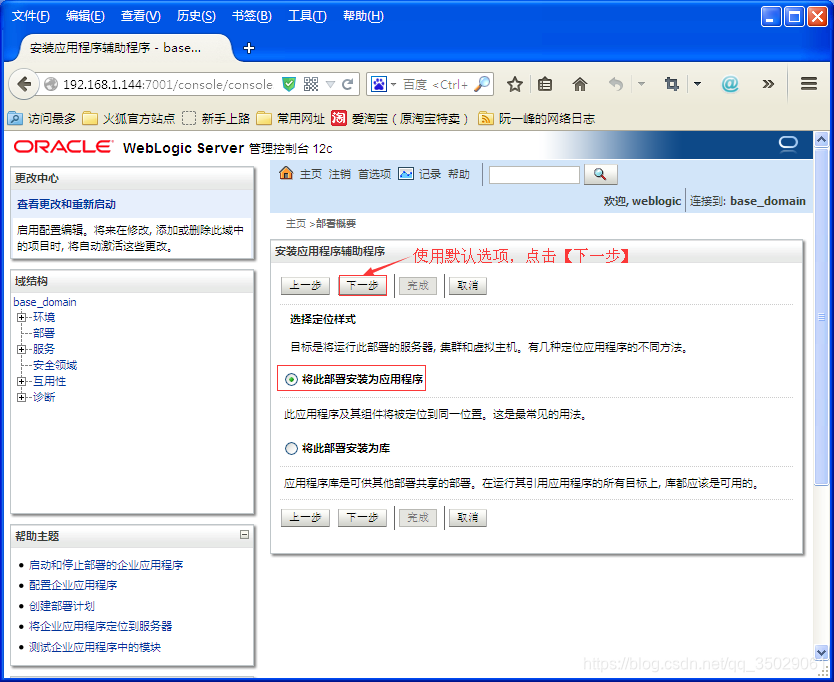
Task: Click the blue @ toolbar icon
Action: [730, 84]
